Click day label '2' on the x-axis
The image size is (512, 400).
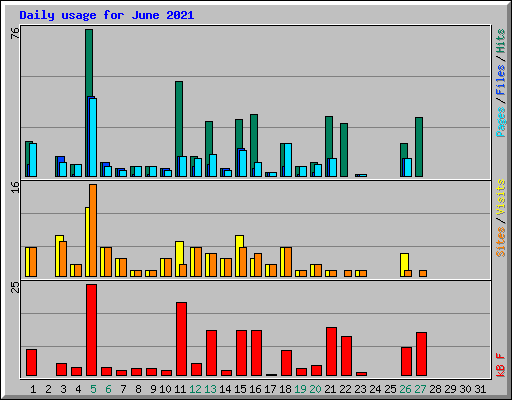(48, 389)
